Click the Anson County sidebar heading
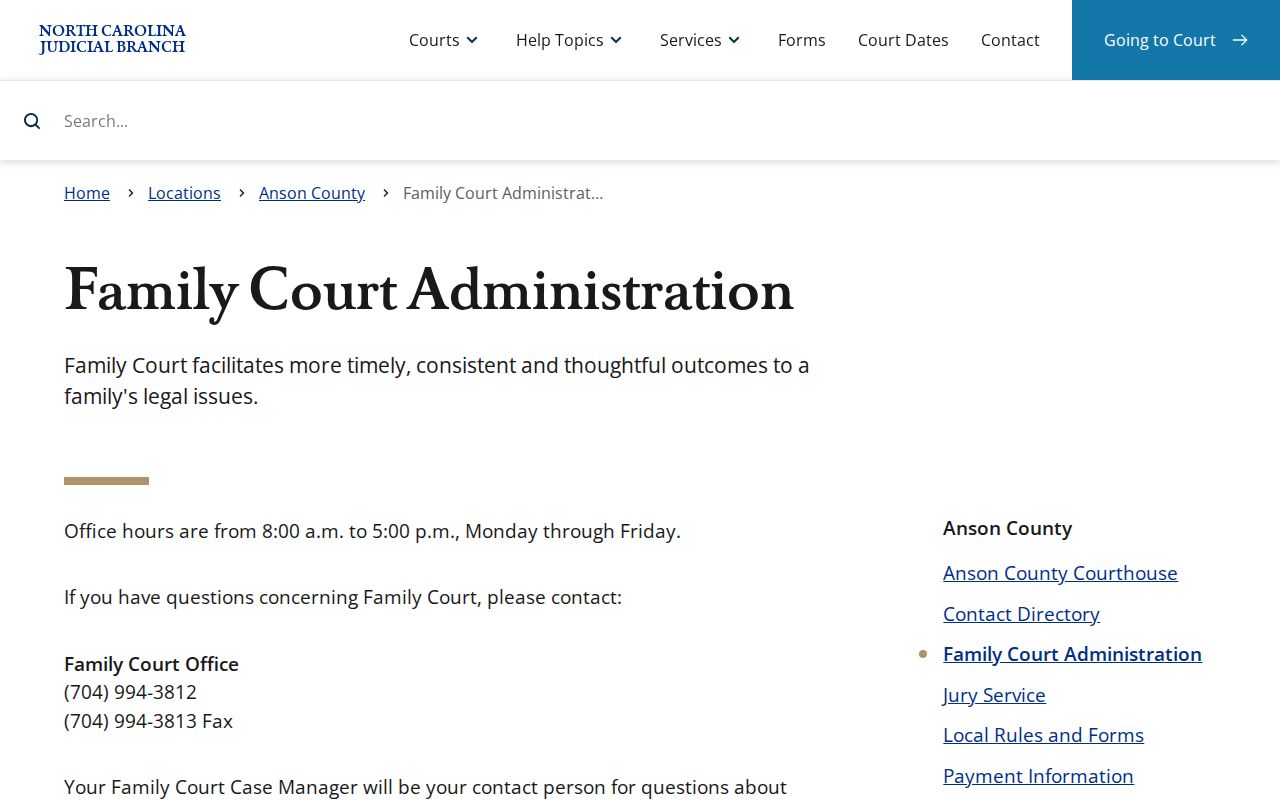 pyautogui.click(x=1007, y=528)
